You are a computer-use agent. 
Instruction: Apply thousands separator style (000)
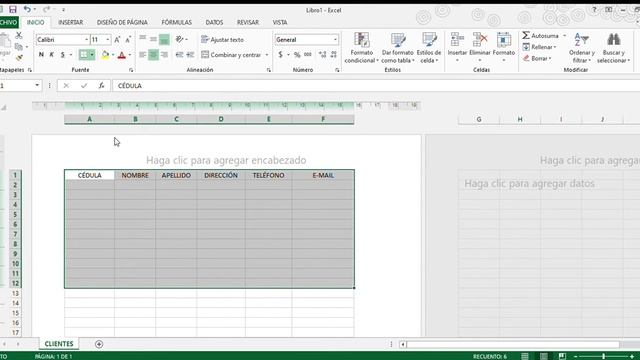[x=308, y=55]
